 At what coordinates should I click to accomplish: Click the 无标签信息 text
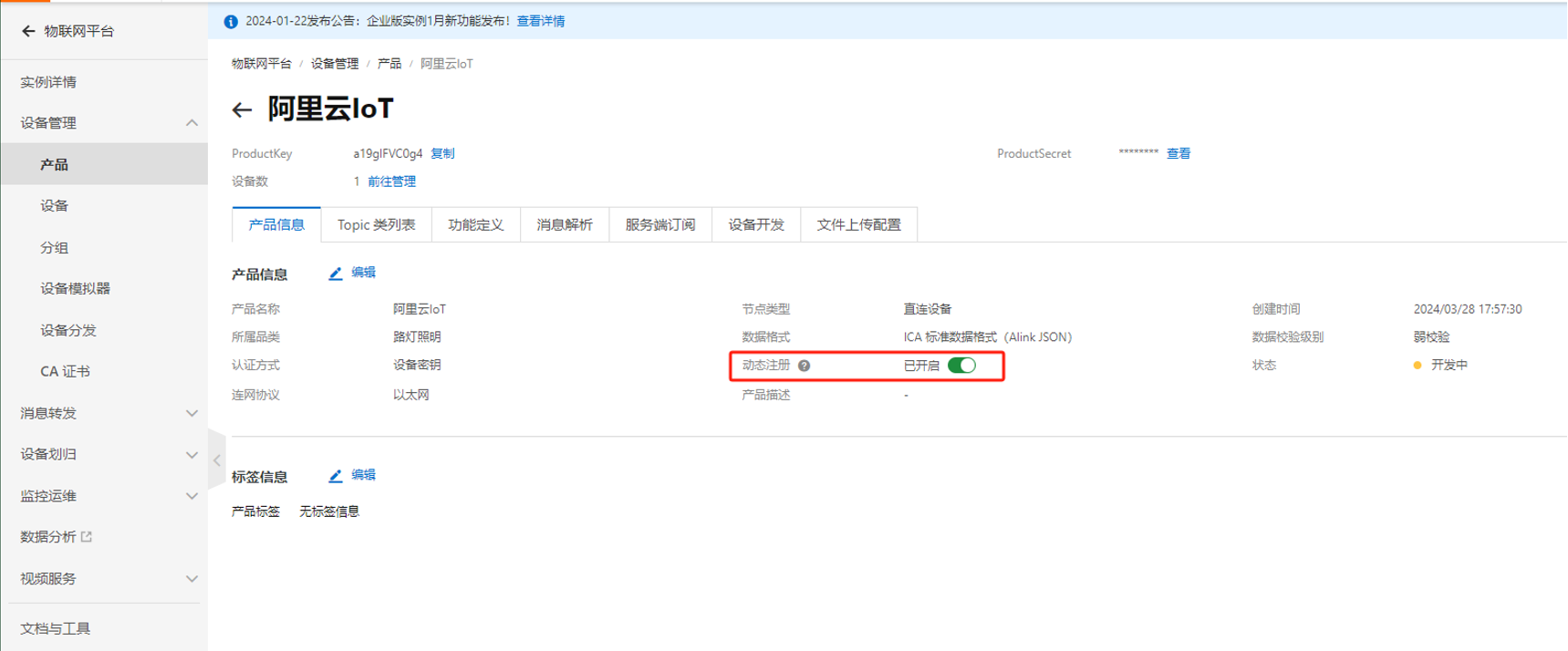[329, 512]
